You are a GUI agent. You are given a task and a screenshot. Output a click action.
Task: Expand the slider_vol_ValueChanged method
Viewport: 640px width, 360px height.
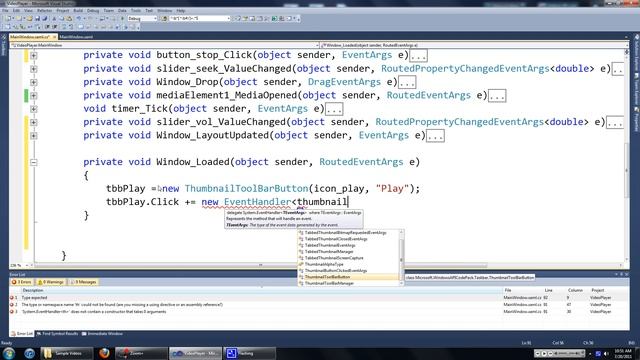[33, 122]
